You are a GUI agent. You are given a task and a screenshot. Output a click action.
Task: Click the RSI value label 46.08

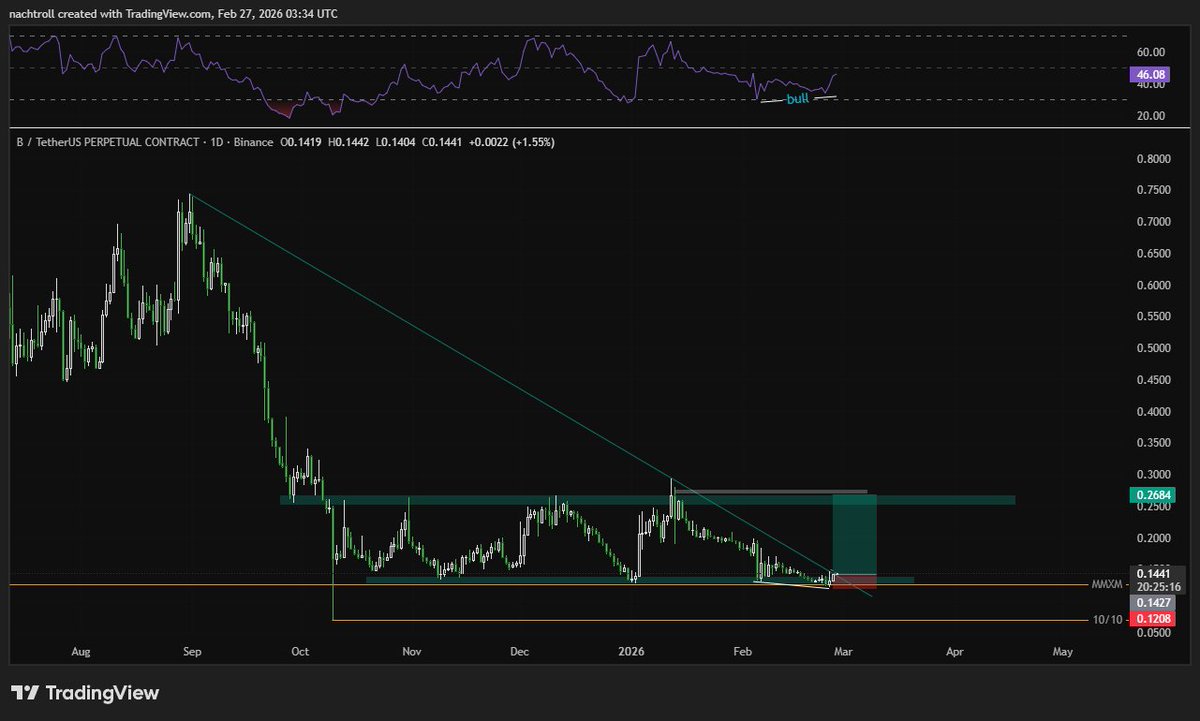pos(1148,75)
